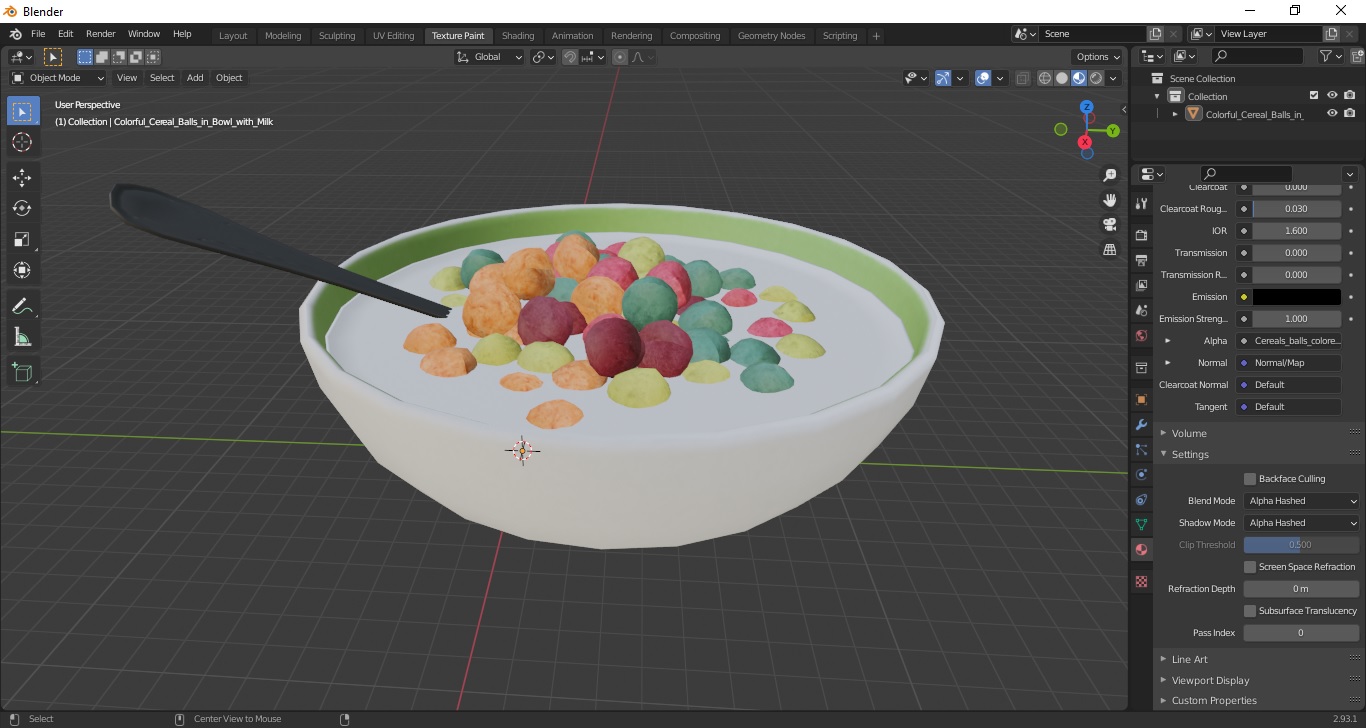Pick the Add Cube tool
The width and height of the screenshot is (1366, 728).
(x=22, y=372)
